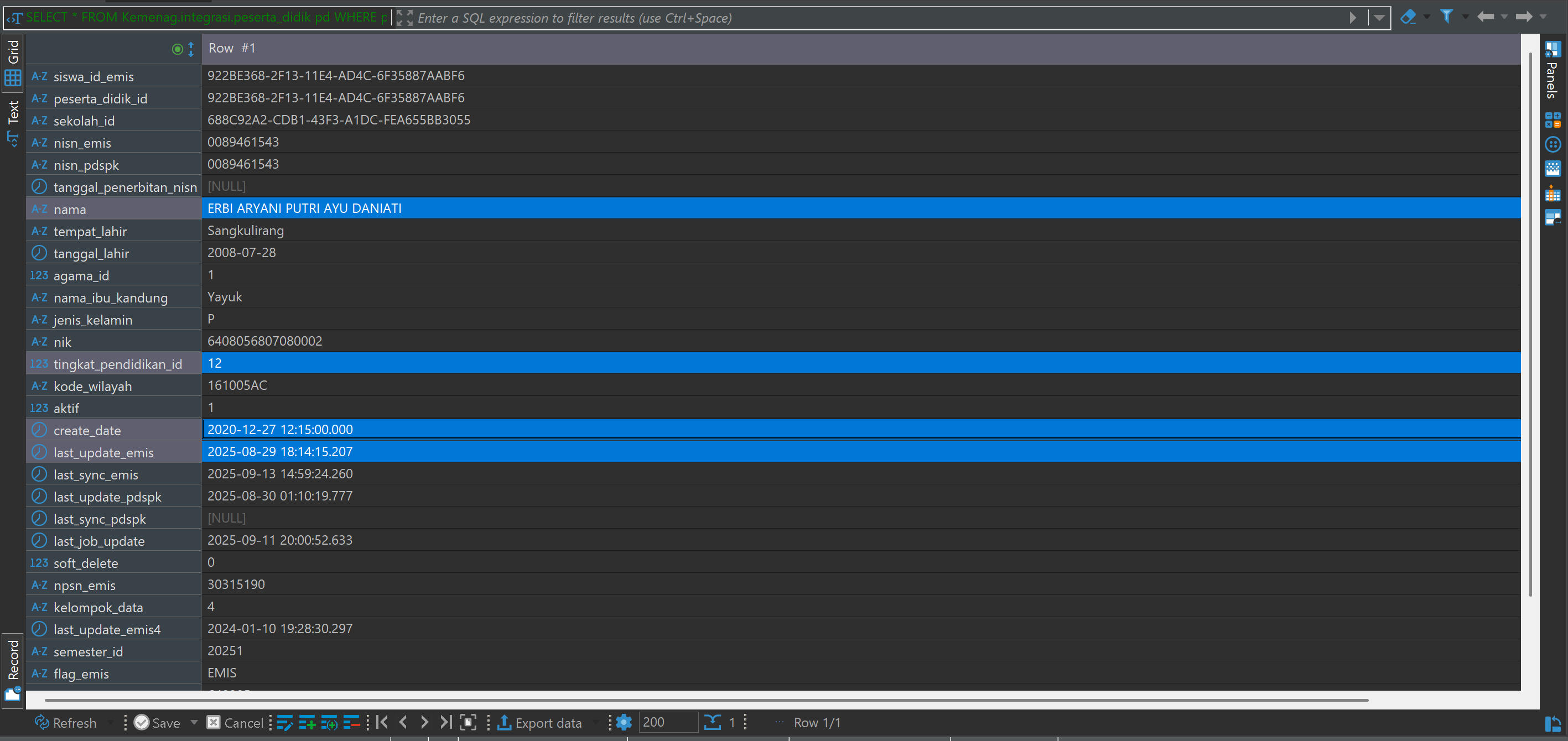Screen dimensions: 1568x741
Task: Jump to the last row icon
Action: tap(445, 722)
